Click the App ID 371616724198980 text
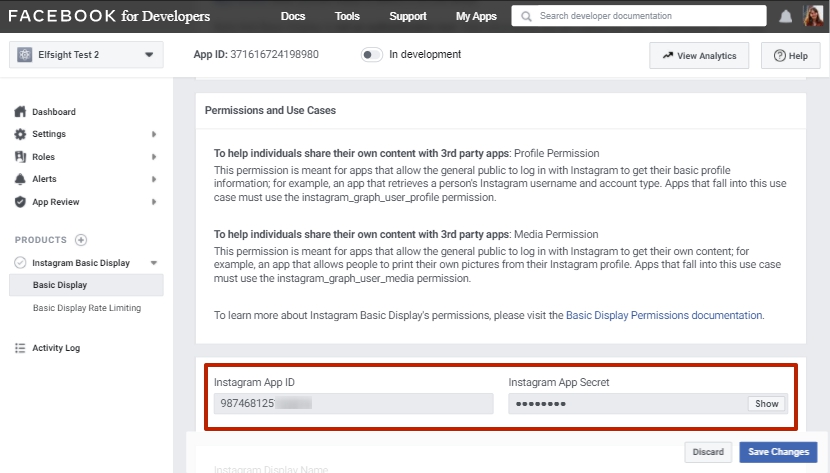Screen dimensions: 830x473 tap(256, 54)
